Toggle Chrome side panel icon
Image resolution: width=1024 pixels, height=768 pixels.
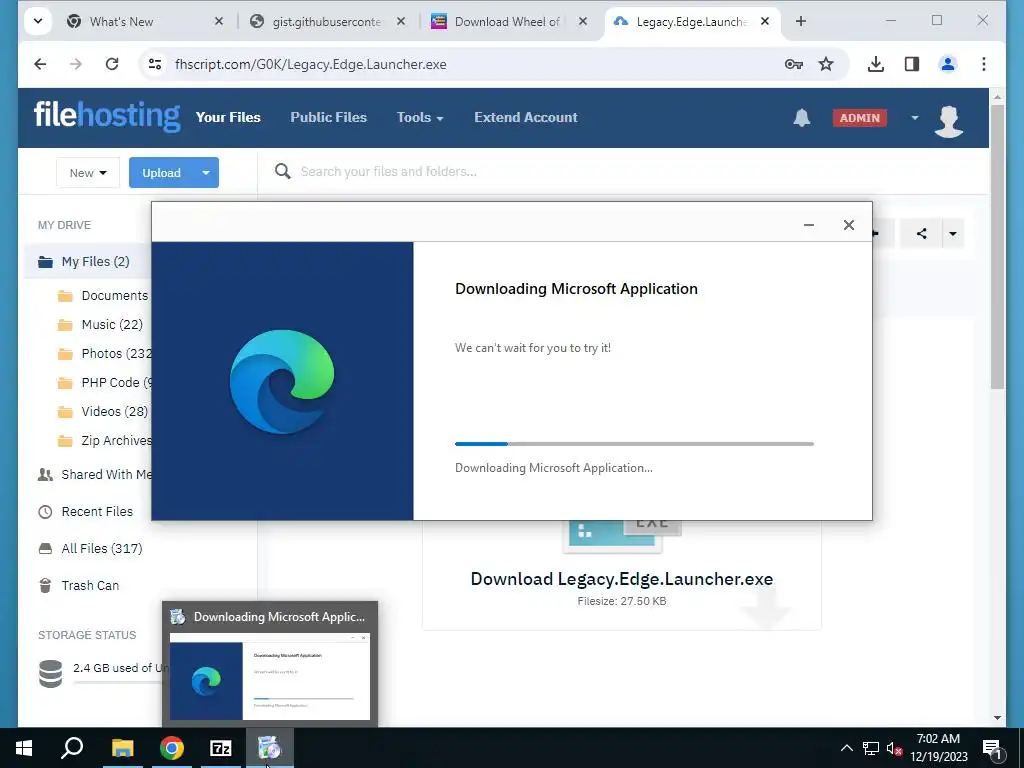912,64
